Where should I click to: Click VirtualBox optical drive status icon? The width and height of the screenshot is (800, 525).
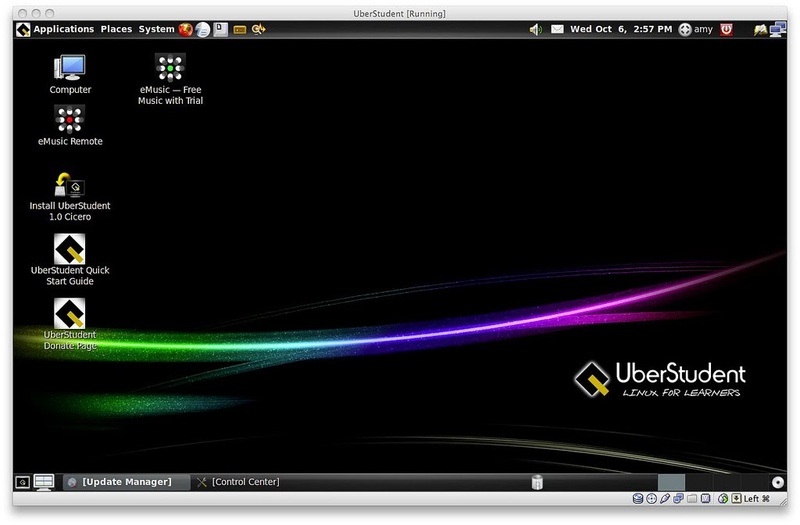652,498
